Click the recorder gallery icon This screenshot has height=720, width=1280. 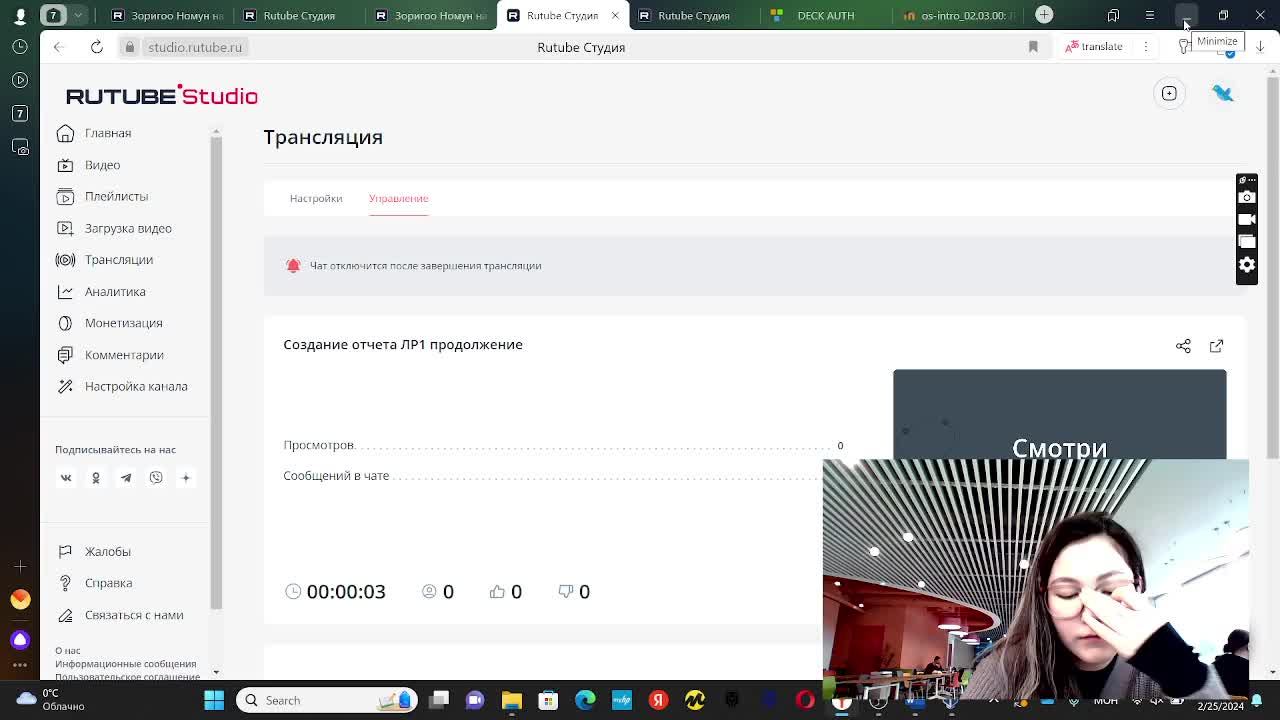tap(1246, 242)
